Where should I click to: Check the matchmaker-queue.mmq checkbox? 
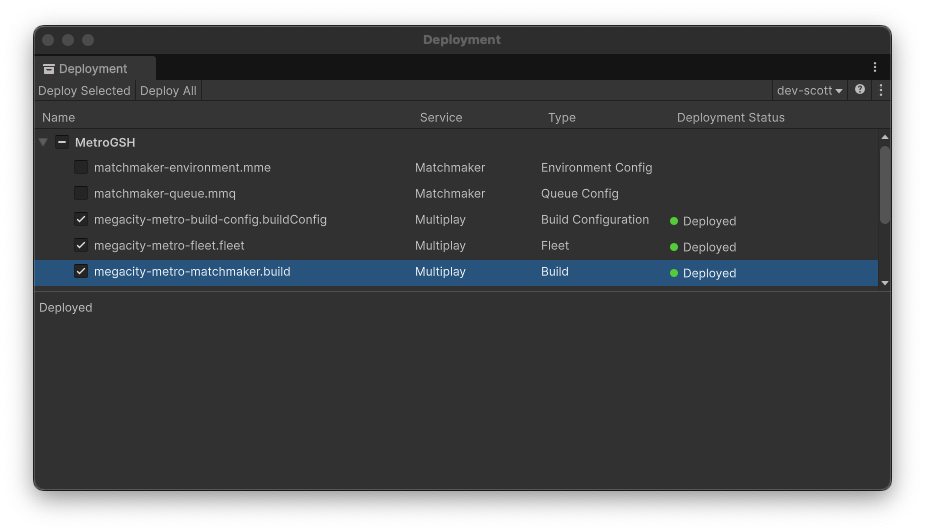click(81, 193)
